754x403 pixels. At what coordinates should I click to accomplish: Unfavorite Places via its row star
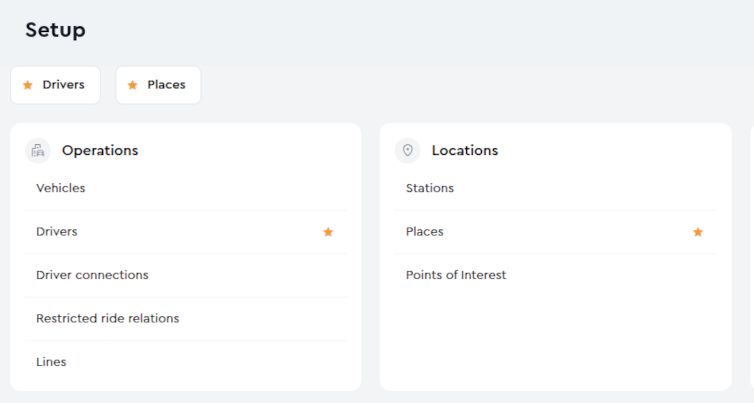coord(698,232)
